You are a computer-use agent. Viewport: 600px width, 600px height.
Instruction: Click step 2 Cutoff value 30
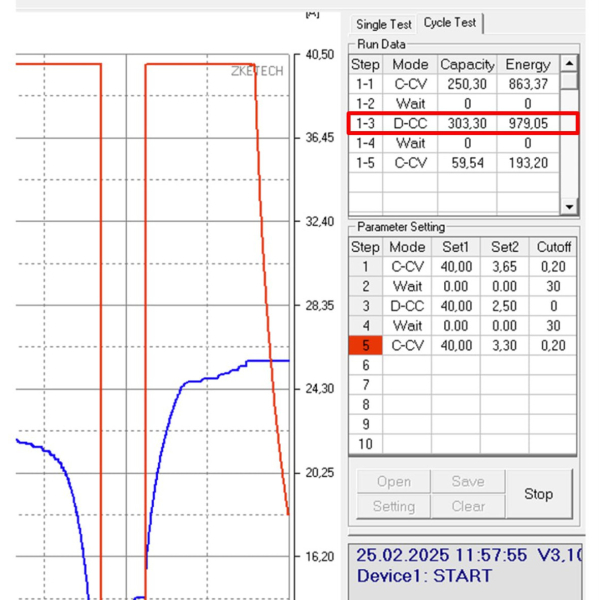(x=553, y=286)
